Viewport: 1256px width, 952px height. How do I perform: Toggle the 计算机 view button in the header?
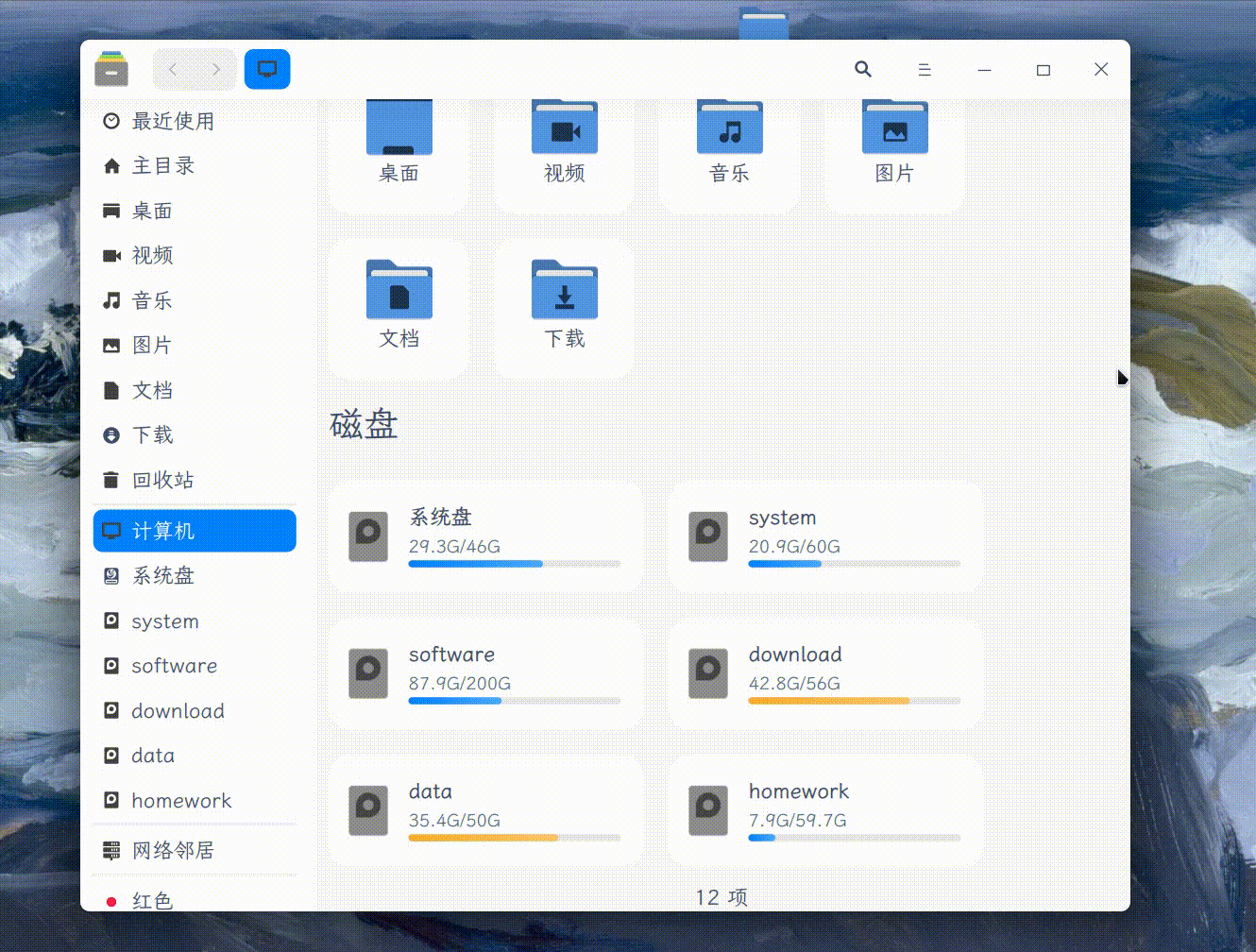267,69
